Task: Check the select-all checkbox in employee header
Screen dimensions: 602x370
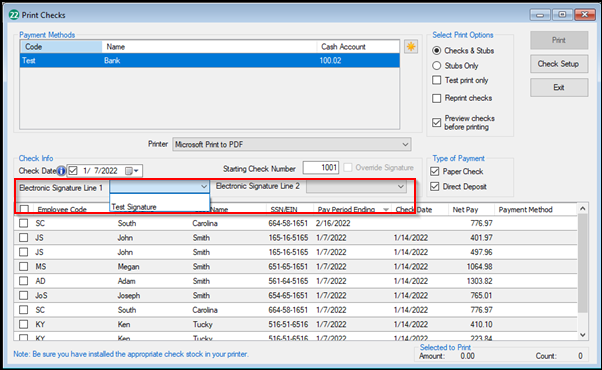Action: [24, 209]
